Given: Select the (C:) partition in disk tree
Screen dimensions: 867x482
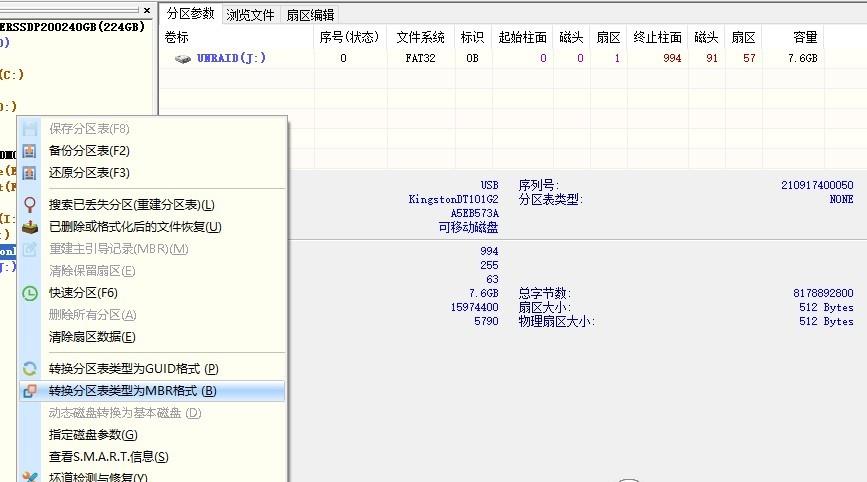Looking at the screenshot, I should coord(12,75).
